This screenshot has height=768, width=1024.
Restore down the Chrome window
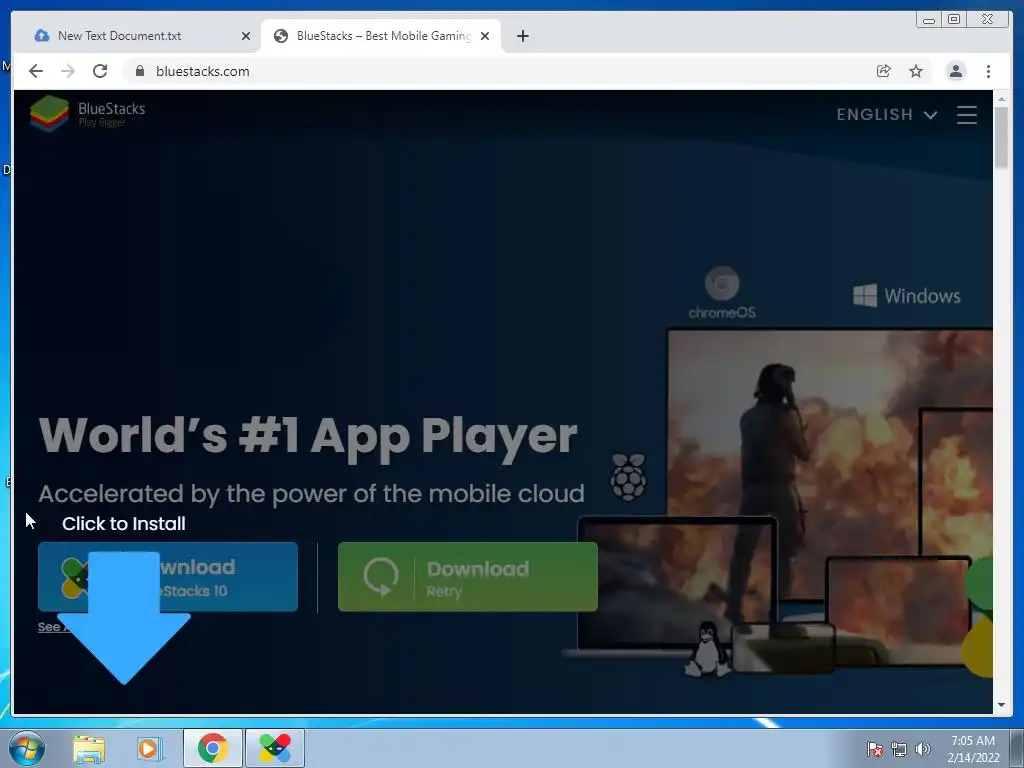[954, 20]
